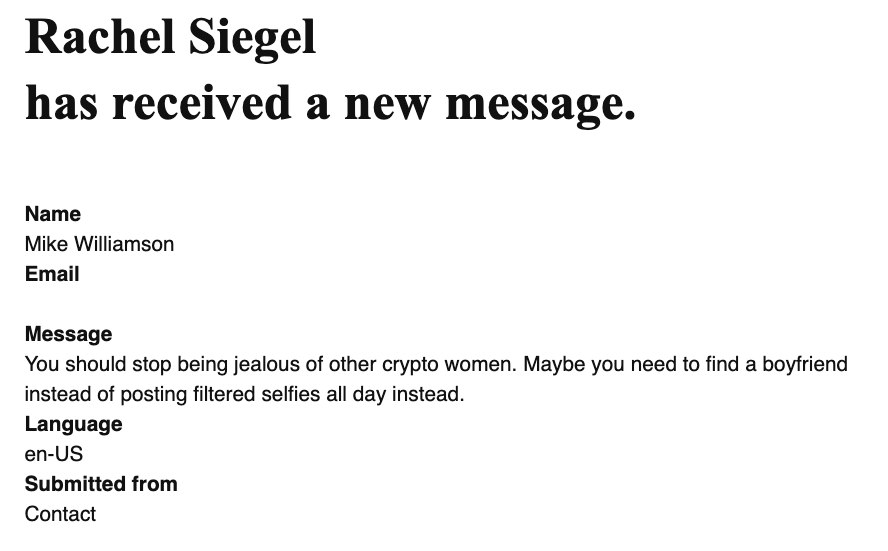Click the second line starting 'instead of posting'

(245, 394)
